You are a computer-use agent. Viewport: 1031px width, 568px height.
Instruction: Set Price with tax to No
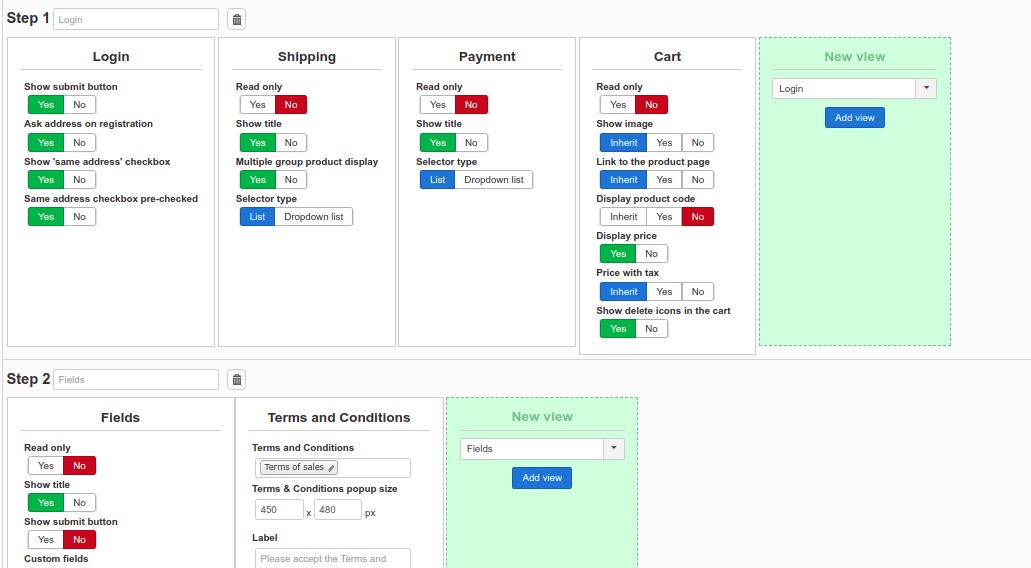[x=697, y=292]
